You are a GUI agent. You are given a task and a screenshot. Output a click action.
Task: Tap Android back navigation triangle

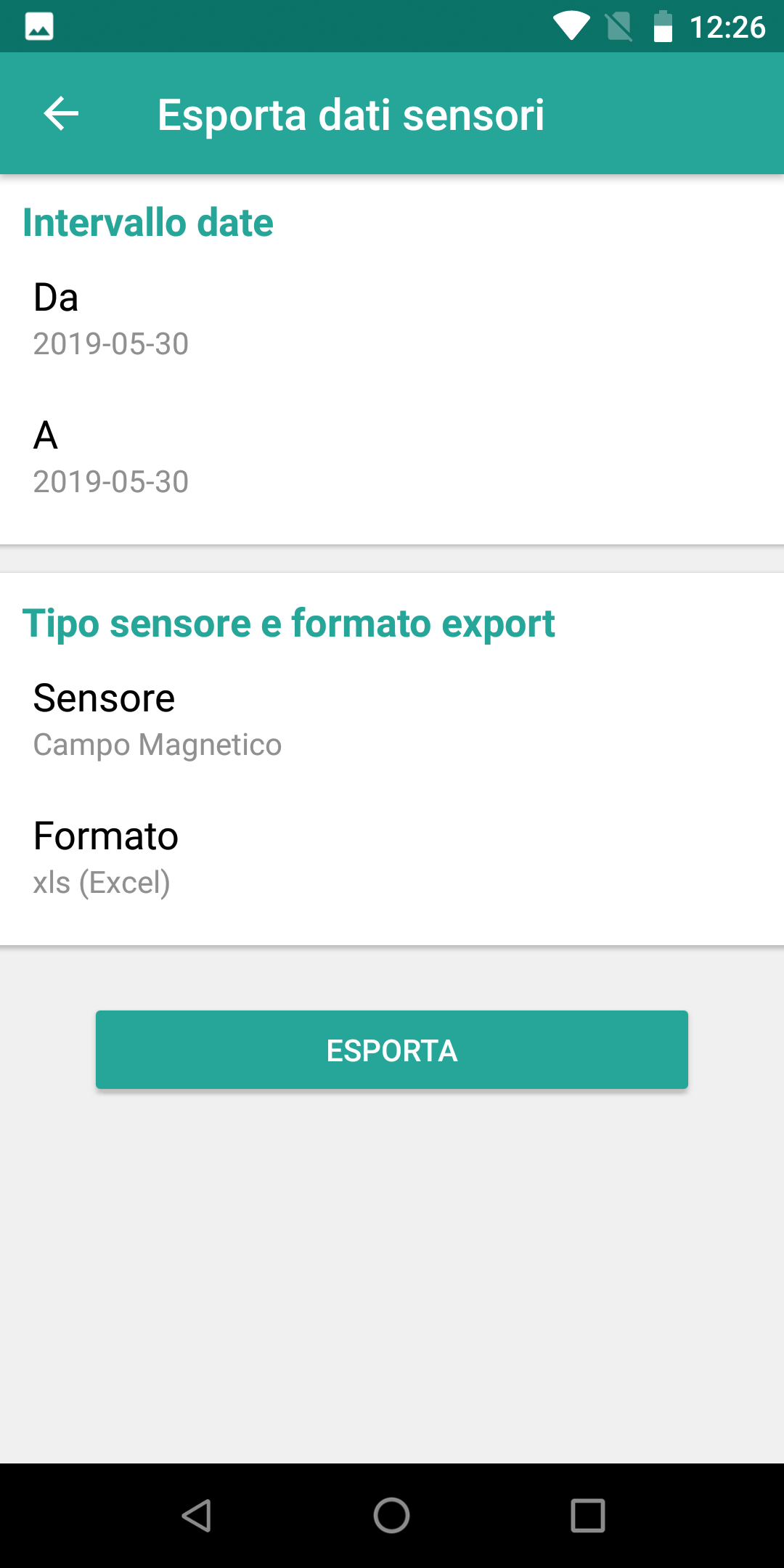coord(196,1516)
